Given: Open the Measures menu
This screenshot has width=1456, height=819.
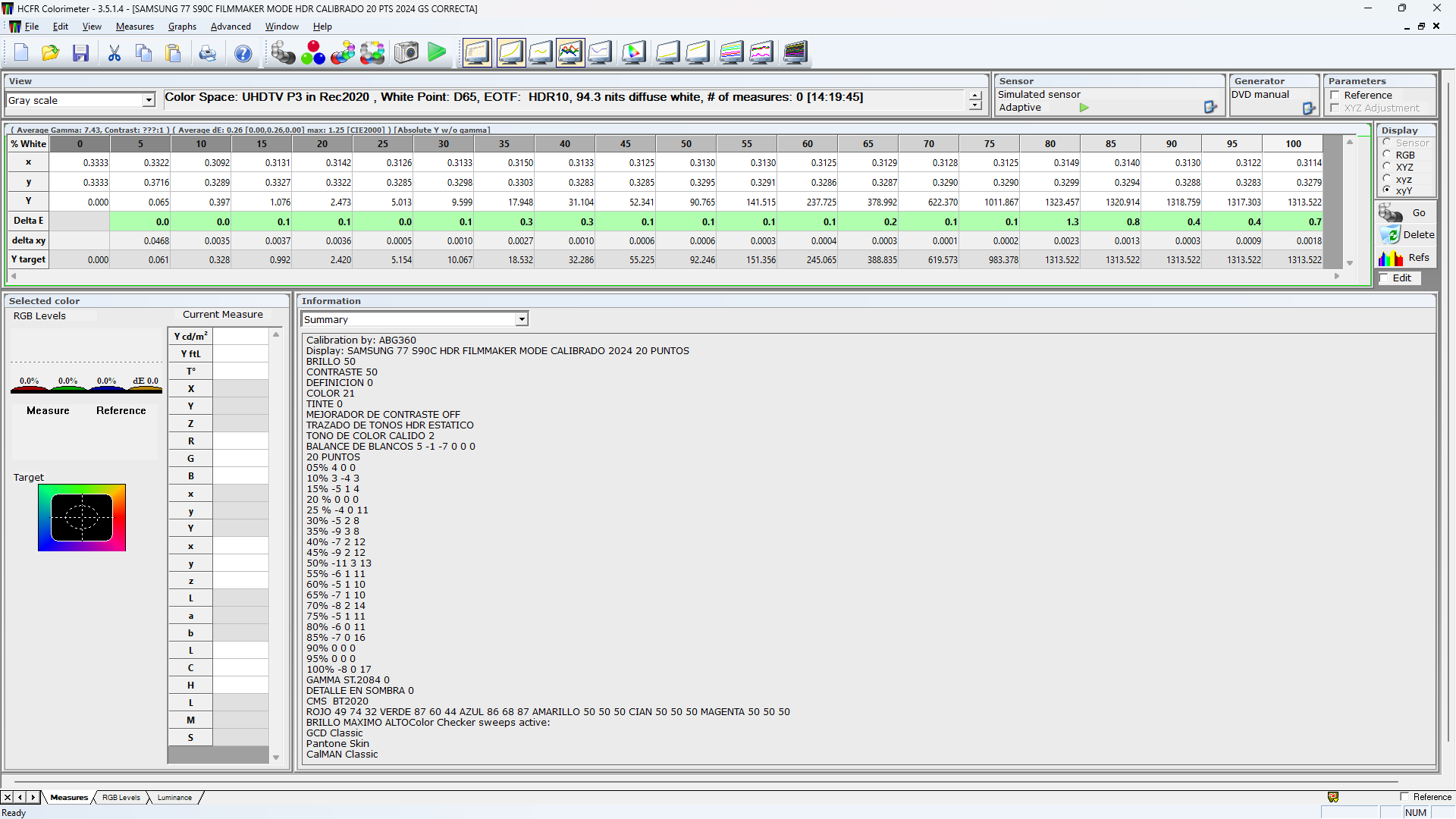Looking at the screenshot, I should pos(134,26).
